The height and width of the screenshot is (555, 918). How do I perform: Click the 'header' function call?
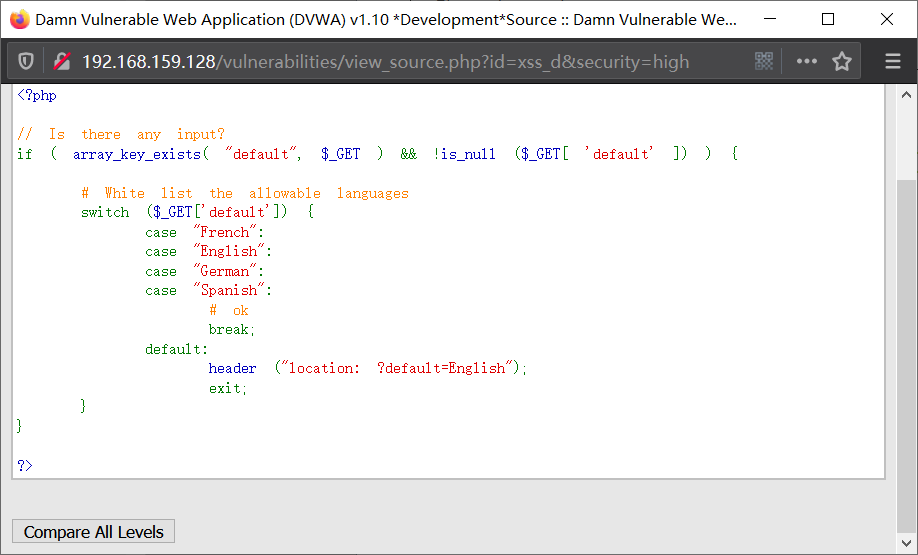[x=232, y=368]
